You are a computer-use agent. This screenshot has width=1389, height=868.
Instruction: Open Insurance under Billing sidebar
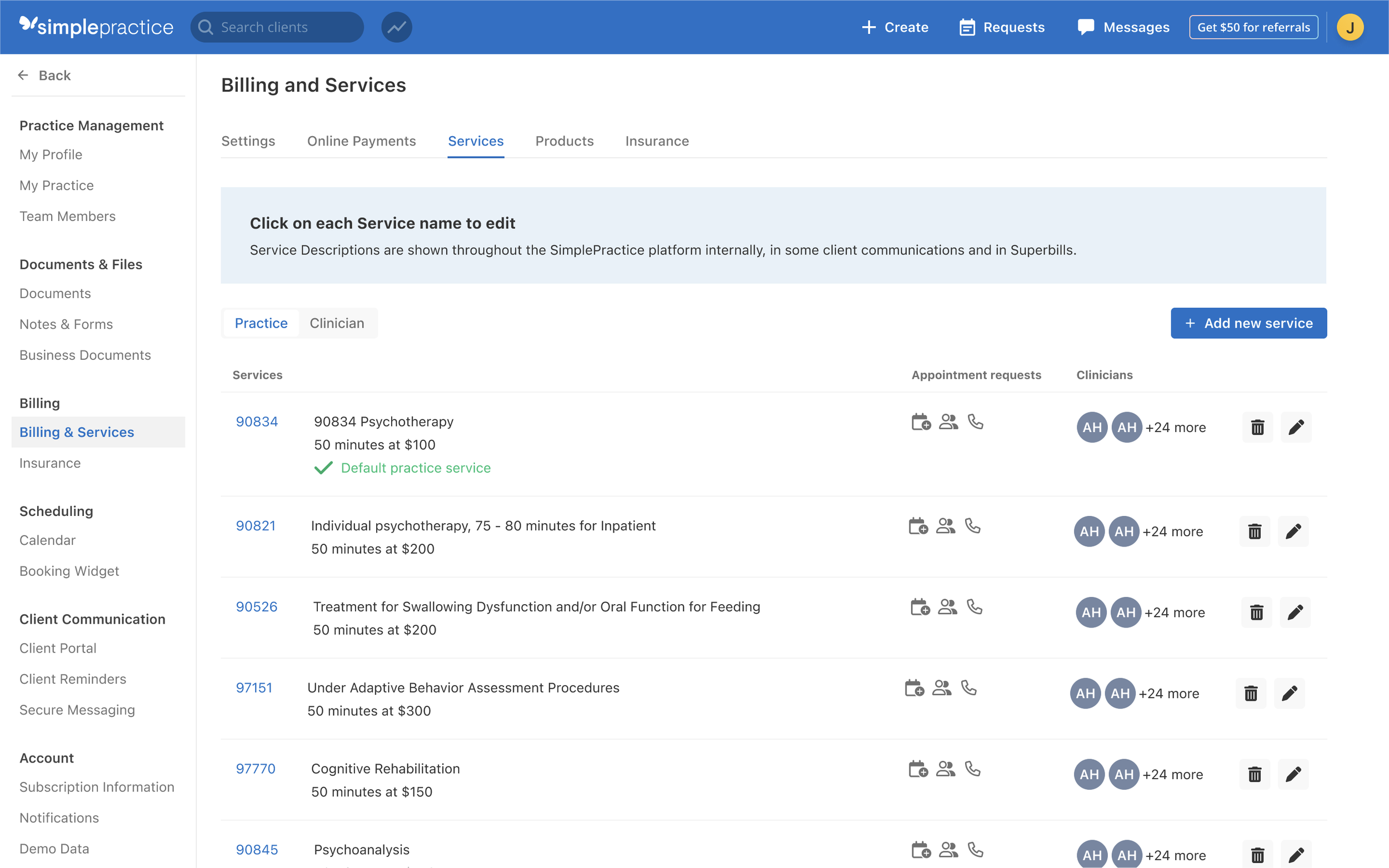coord(50,463)
